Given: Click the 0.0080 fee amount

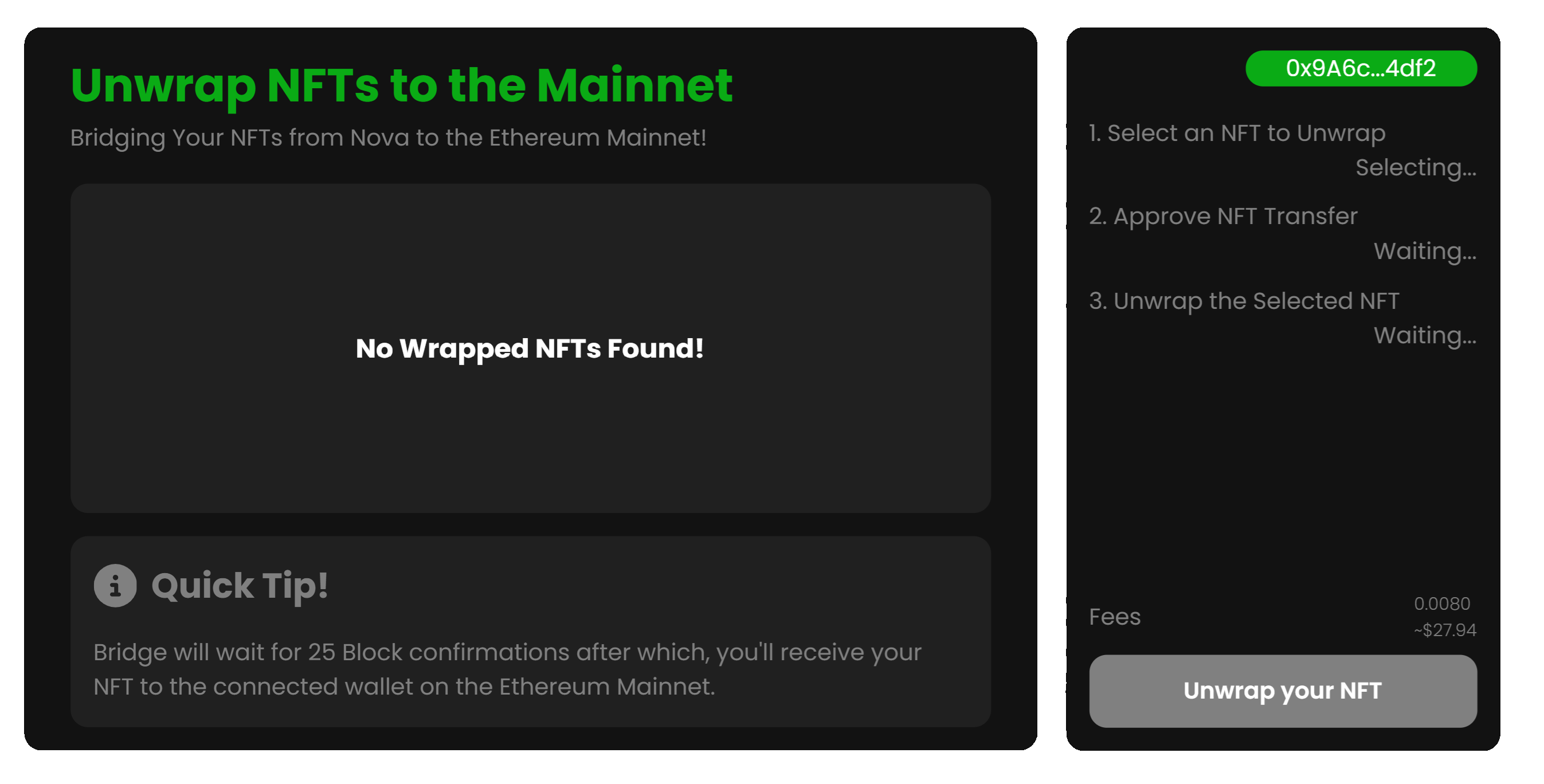Looking at the screenshot, I should click(x=1441, y=603).
